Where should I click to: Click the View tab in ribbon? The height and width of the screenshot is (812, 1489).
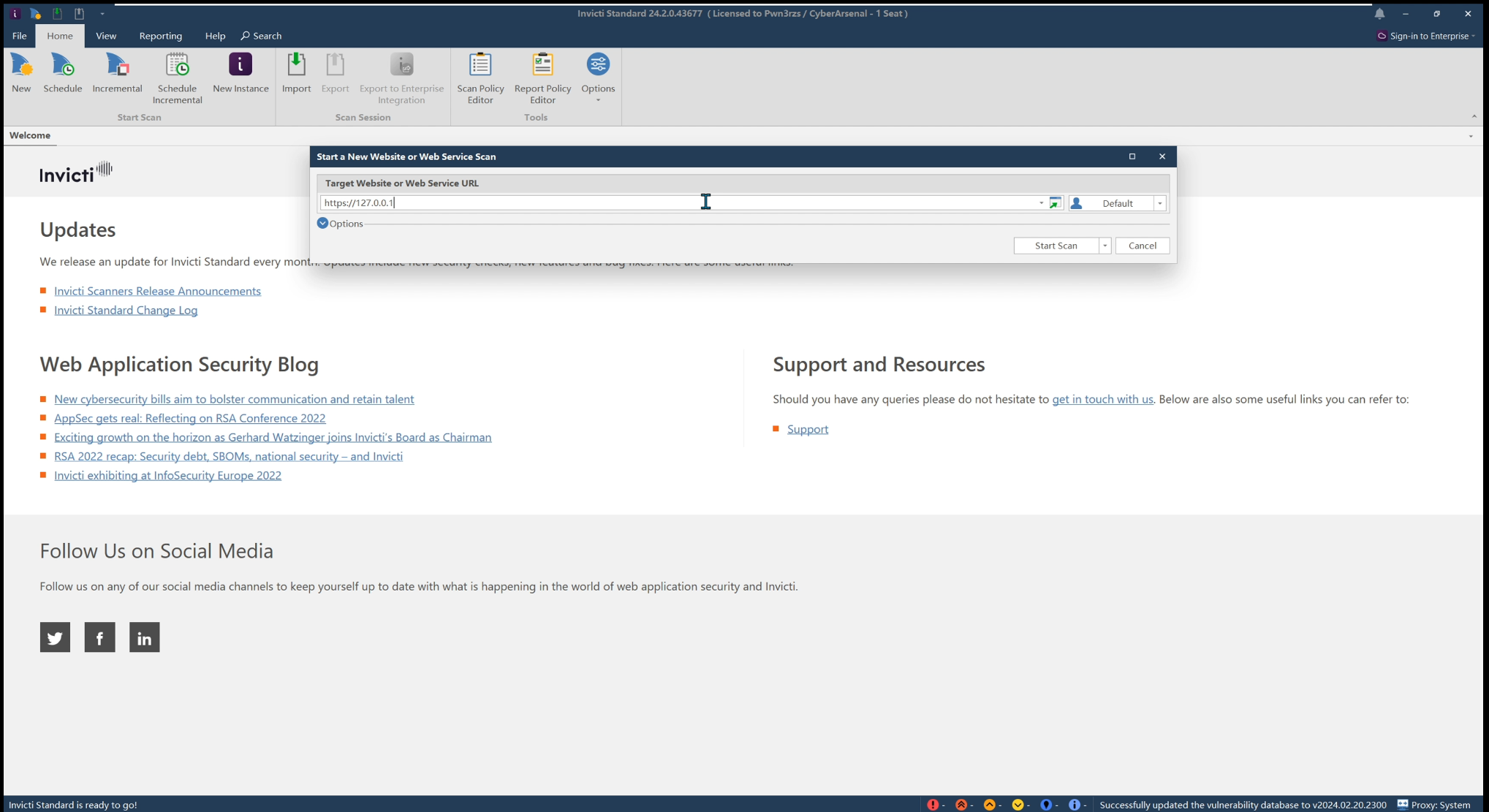pyautogui.click(x=106, y=35)
